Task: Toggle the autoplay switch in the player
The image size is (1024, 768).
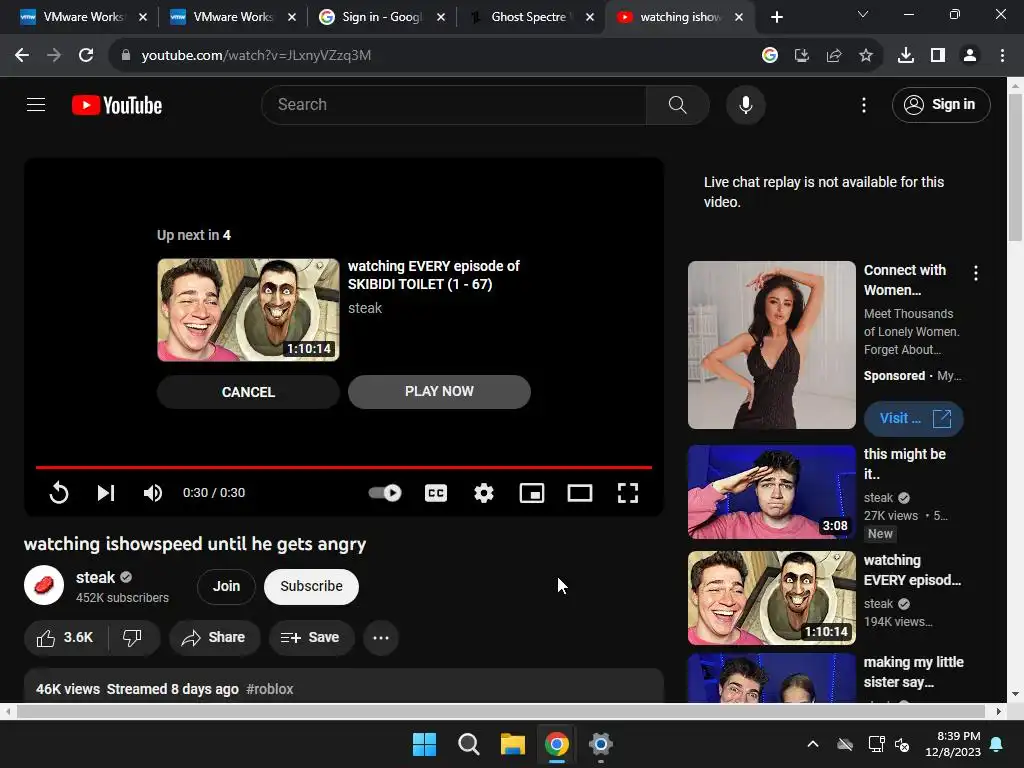Action: pos(385,492)
